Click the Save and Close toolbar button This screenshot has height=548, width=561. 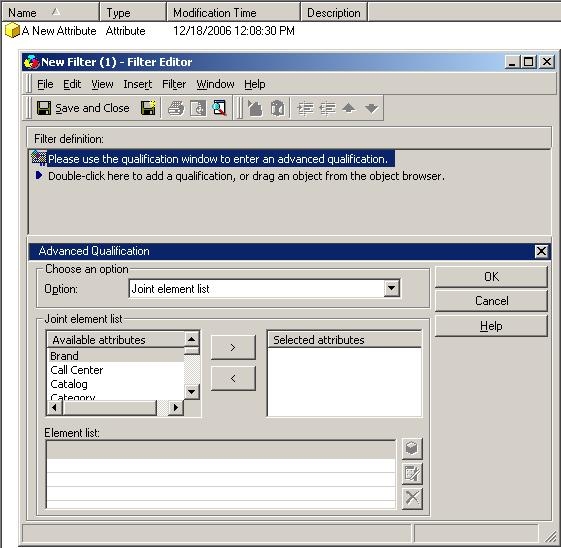pyautogui.click(x=83, y=108)
